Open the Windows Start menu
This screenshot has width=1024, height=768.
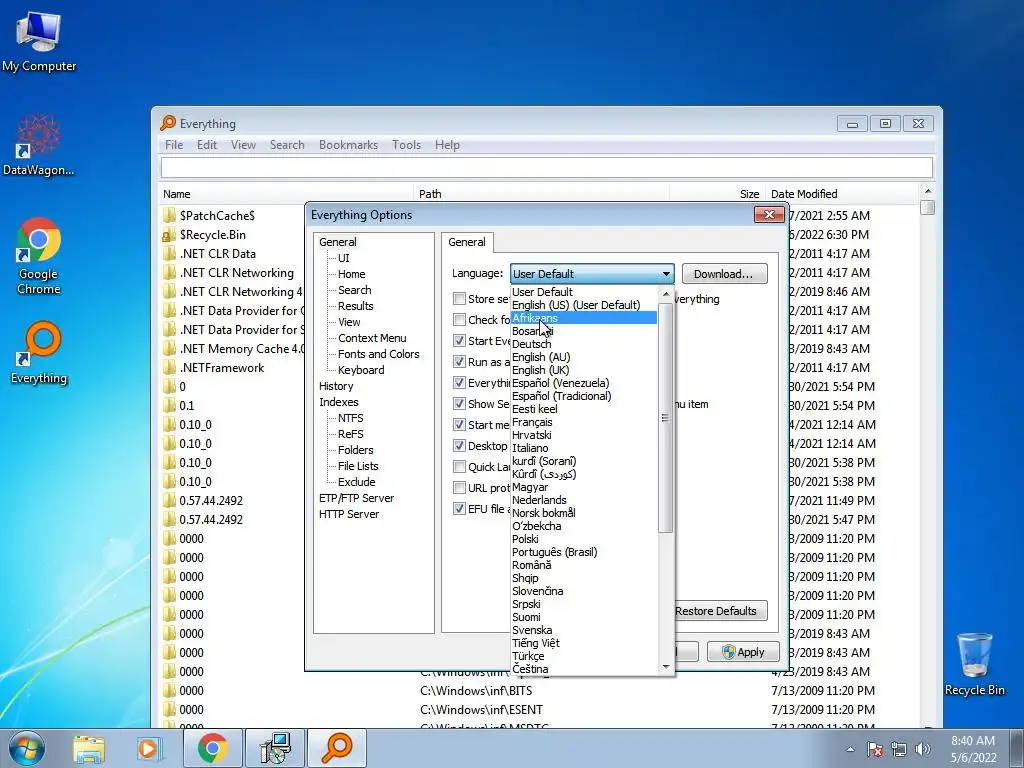coord(26,748)
